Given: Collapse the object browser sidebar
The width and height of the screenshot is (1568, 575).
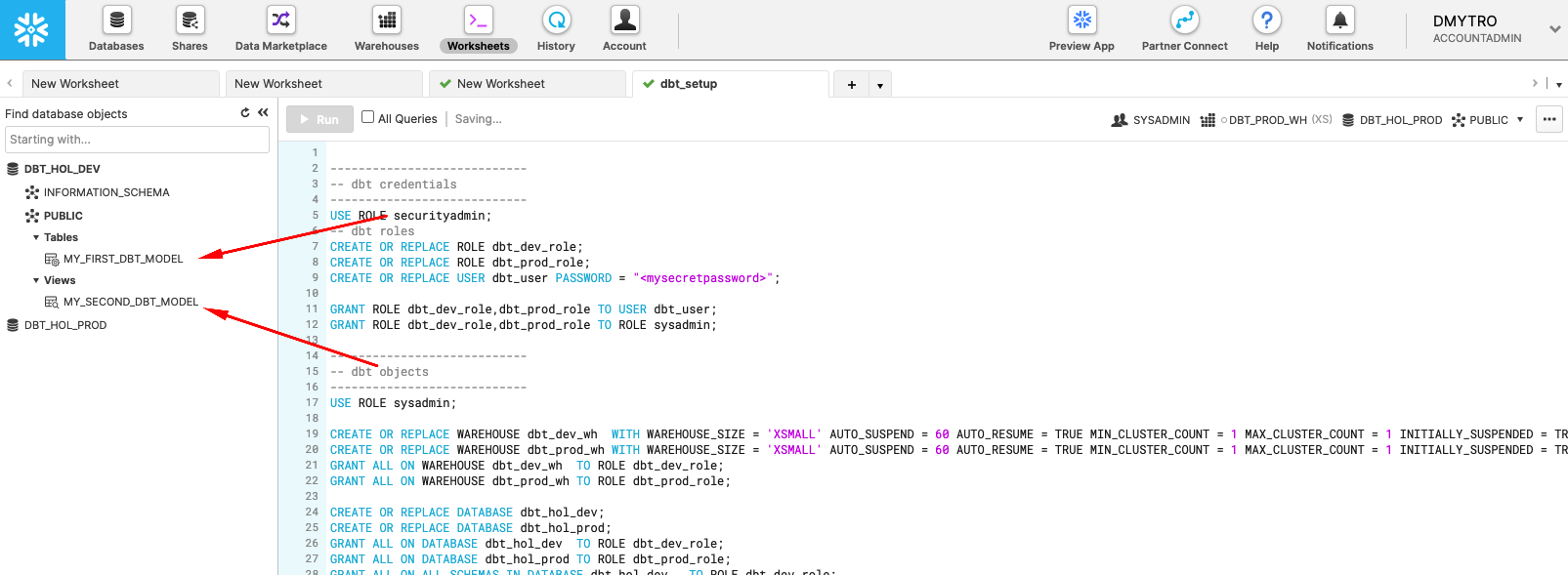Looking at the screenshot, I should tap(263, 113).
